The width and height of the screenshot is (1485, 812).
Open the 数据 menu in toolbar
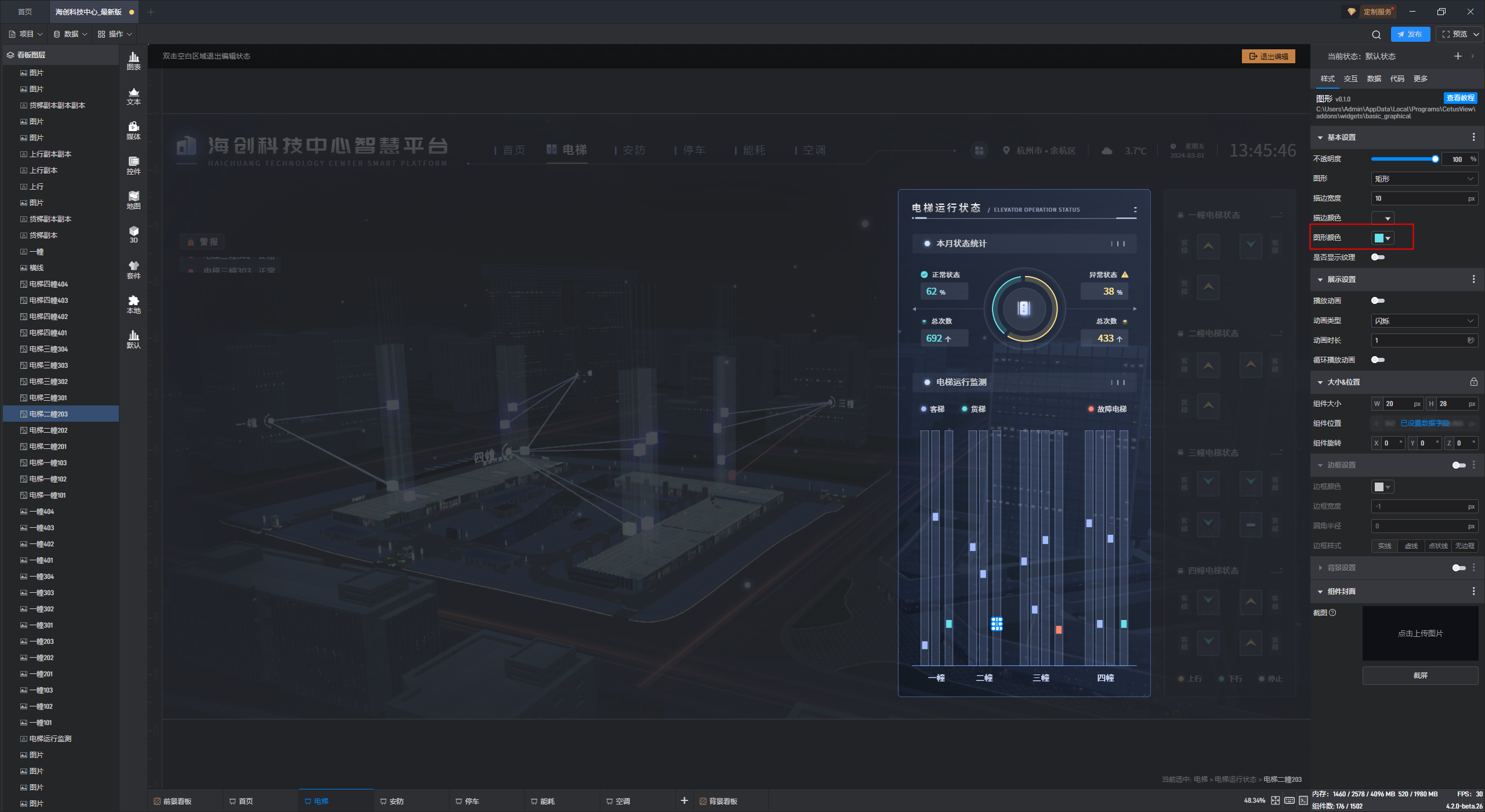pyautogui.click(x=71, y=34)
